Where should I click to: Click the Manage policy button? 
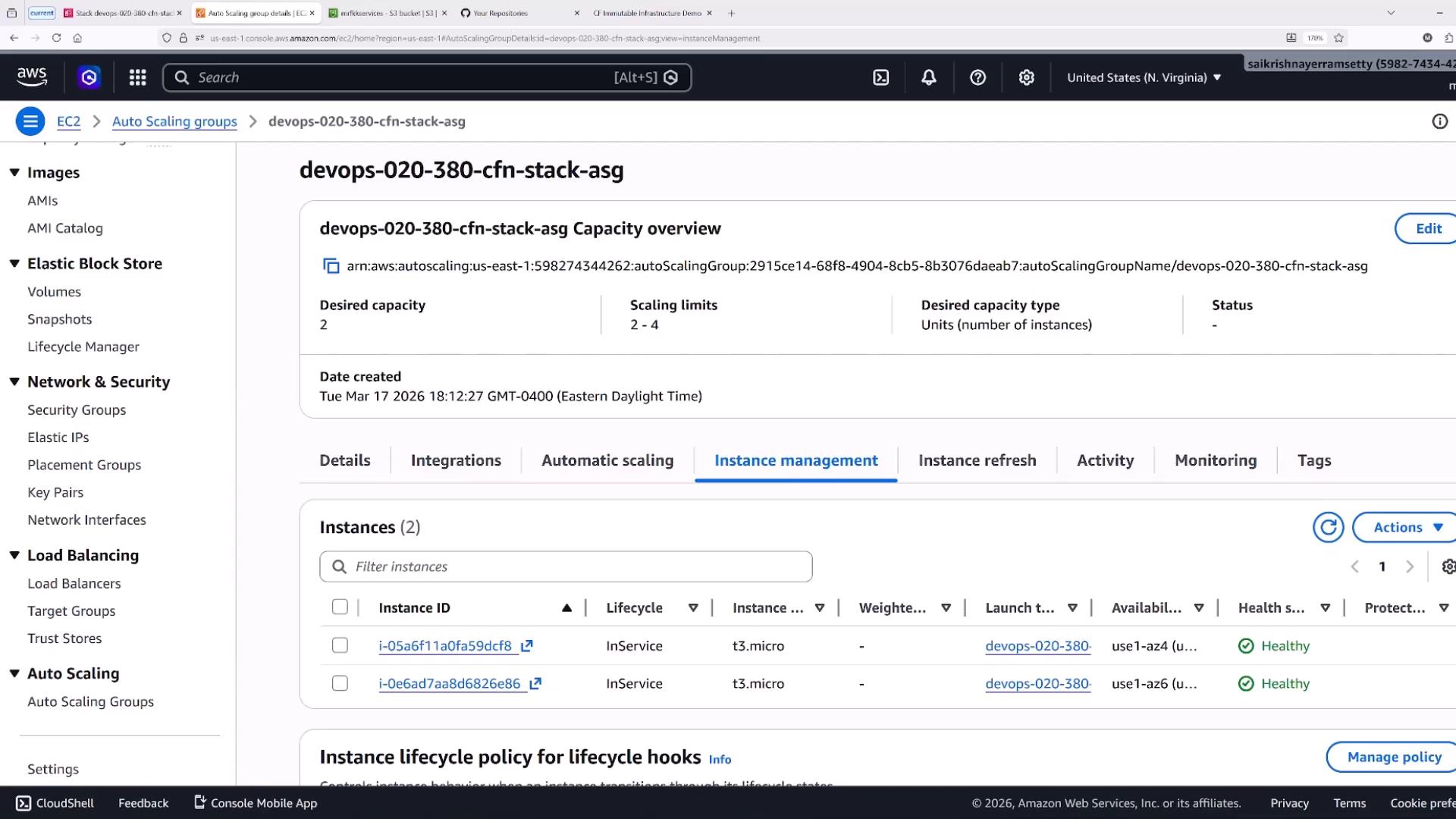[x=1392, y=757]
